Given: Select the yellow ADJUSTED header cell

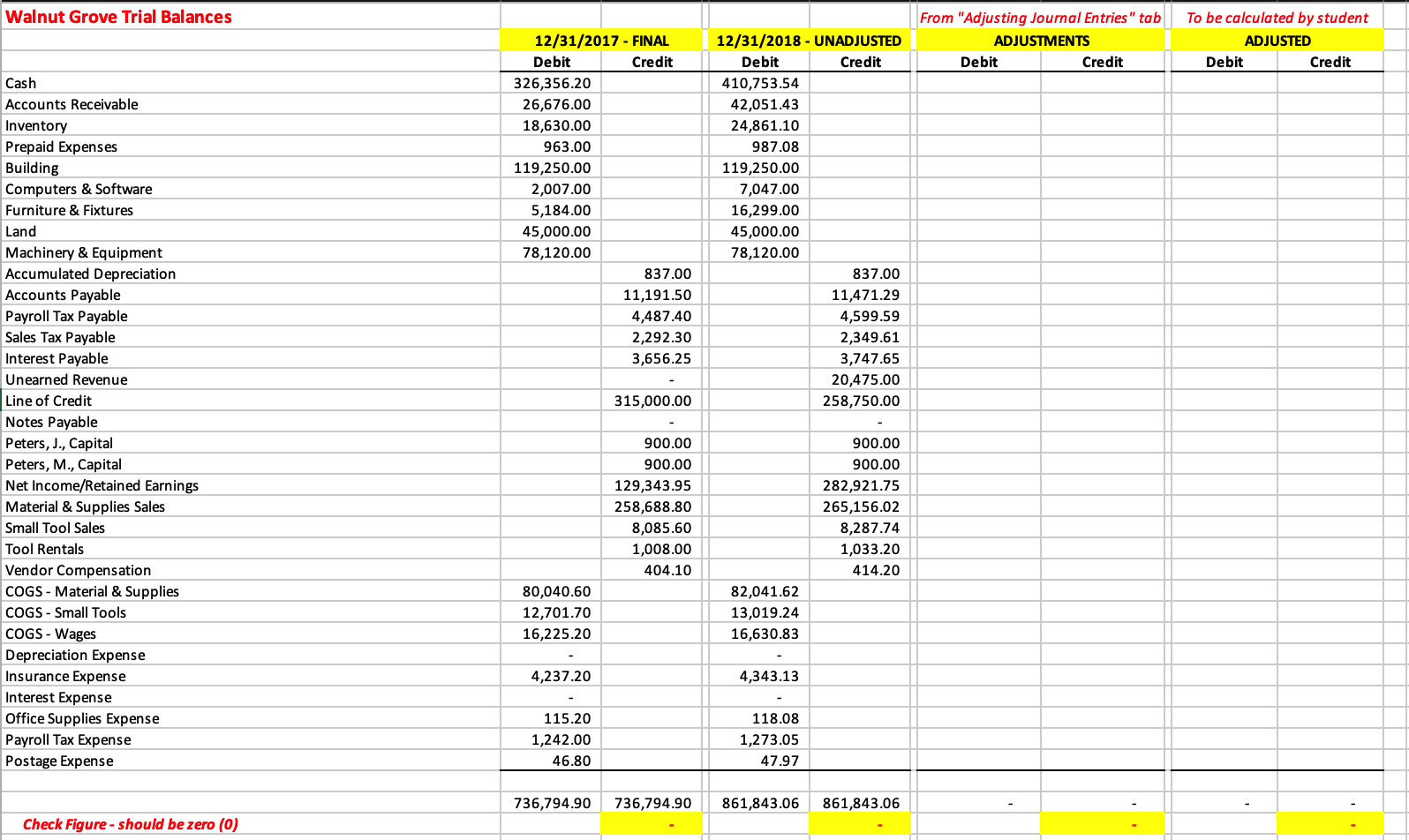Looking at the screenshot, I should (1277, 41).
